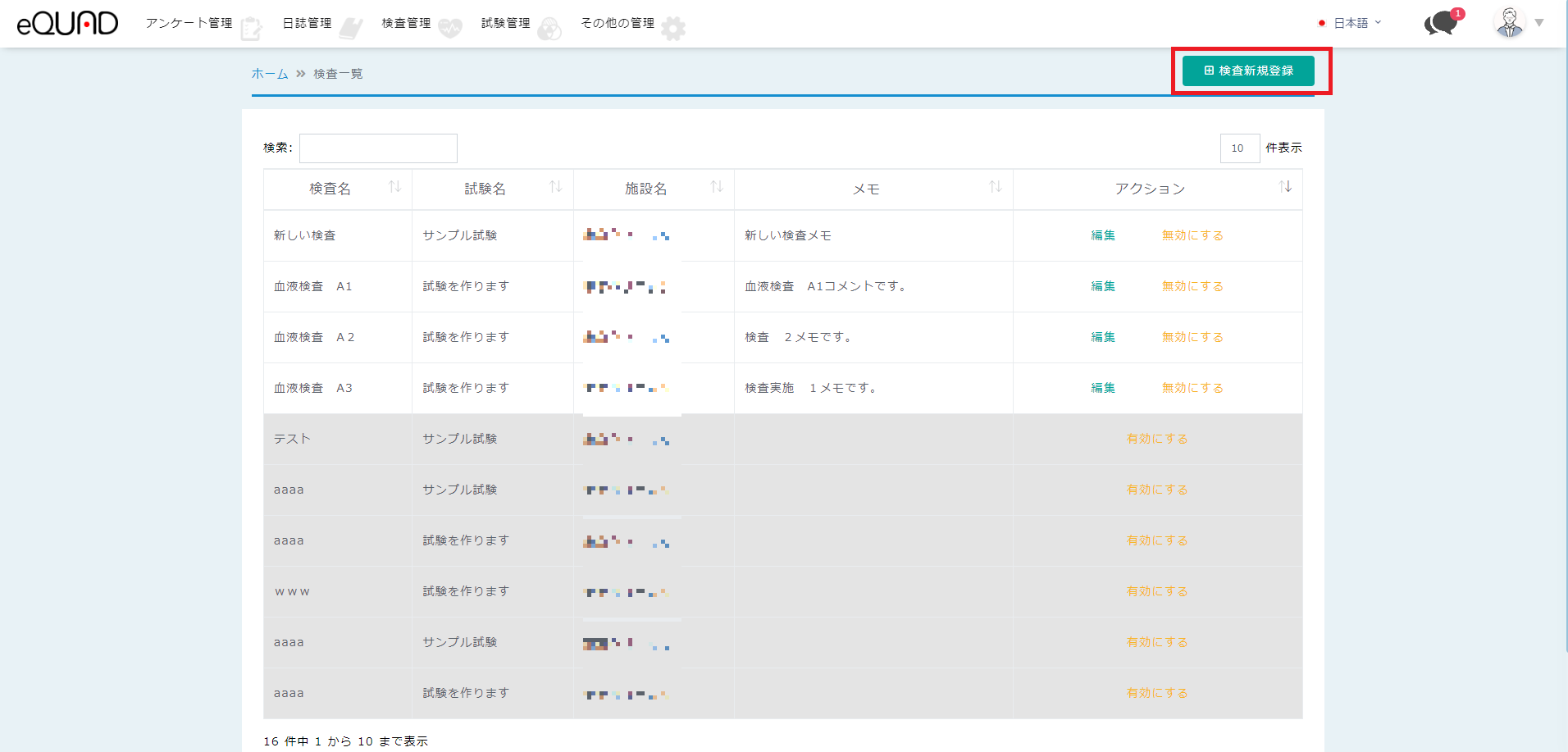This screenshot has width=1568, height=752.
Task: Disable the 新しい検査 row
Action: [1192, 235]
